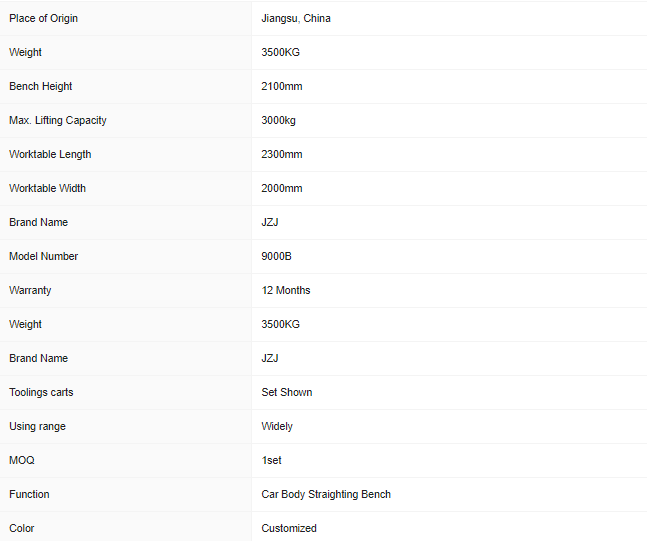Click the Using range label
Image resolution: width=647 pixels, height=541 pixels.
[37, 426]
